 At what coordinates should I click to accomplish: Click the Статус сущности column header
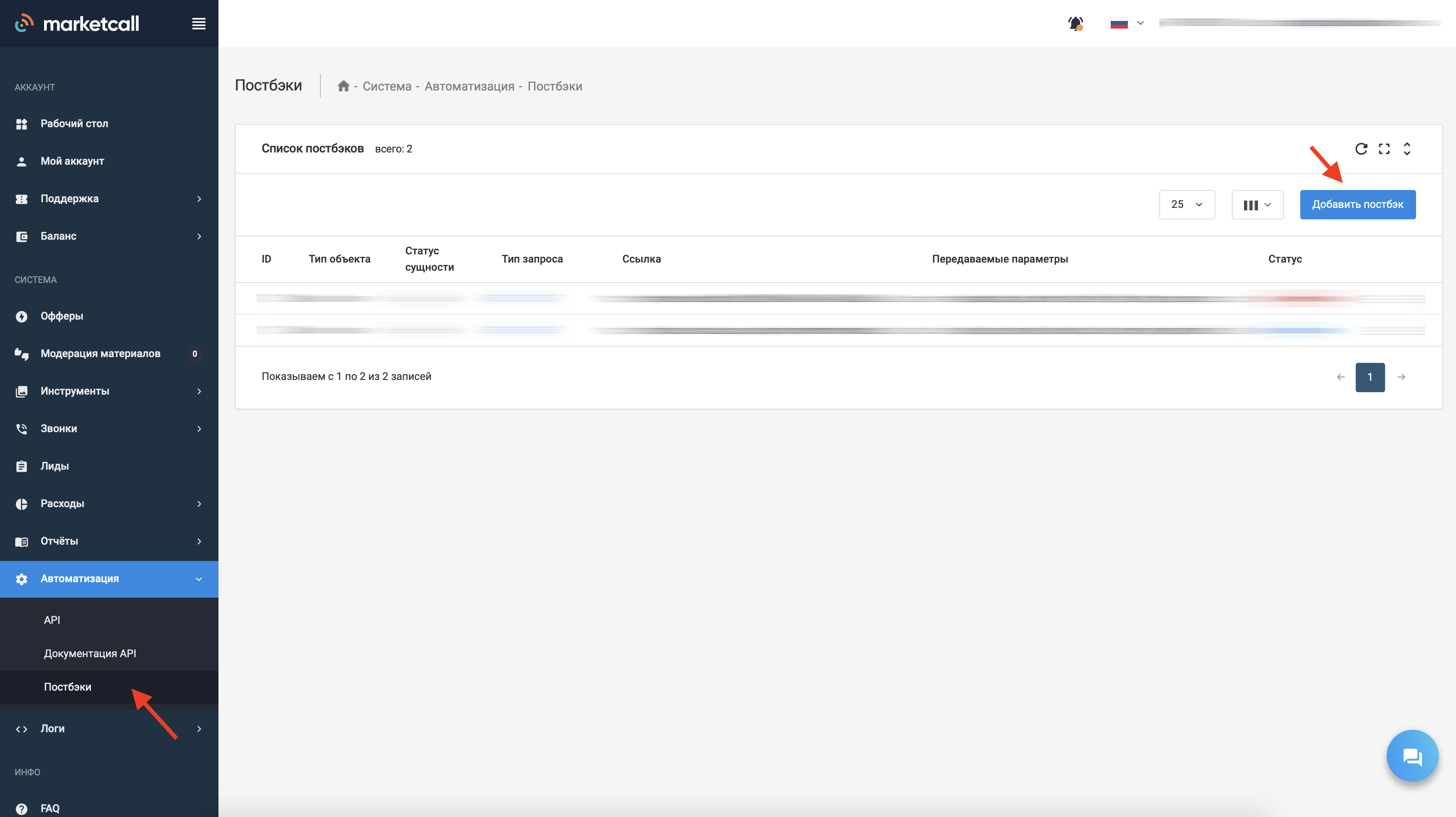430,259
